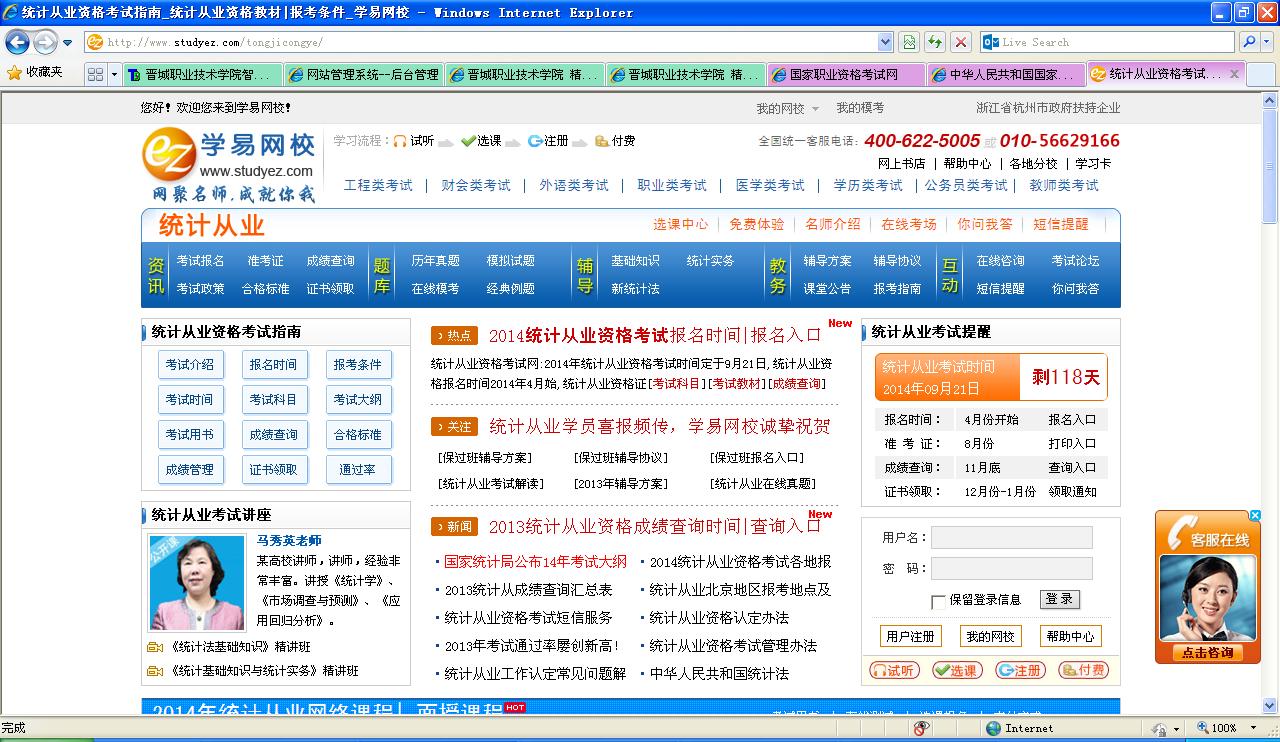Click the 选课 checkmark icon in 学习流程
The width and height of the screenshot is (1280, 742).
tap(467, 141)
